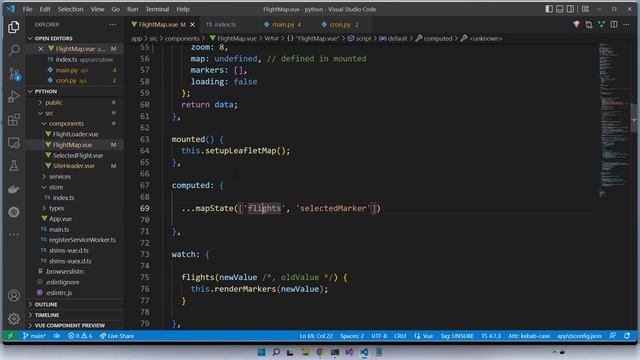Image resolution: width=640 pixels, height=360 pixels.
Task: Open the Testing flask view
Action: 14,166
